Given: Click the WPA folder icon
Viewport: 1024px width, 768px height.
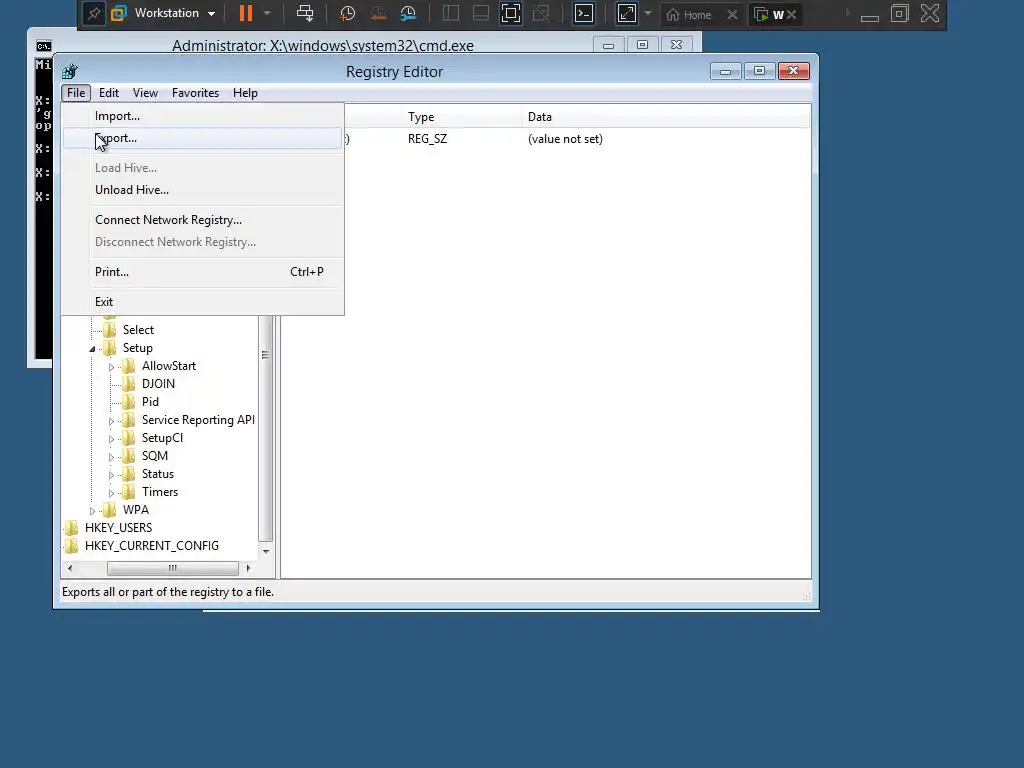Looking at the screenshot, I should pyautogui.click(x=110, y=509).
